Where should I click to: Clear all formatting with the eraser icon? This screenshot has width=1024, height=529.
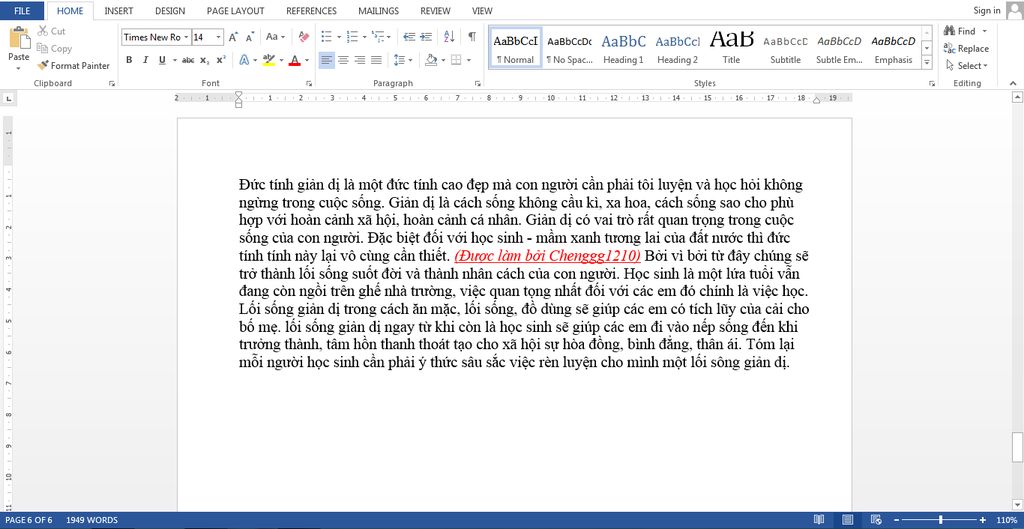click(x=304, y=37)
